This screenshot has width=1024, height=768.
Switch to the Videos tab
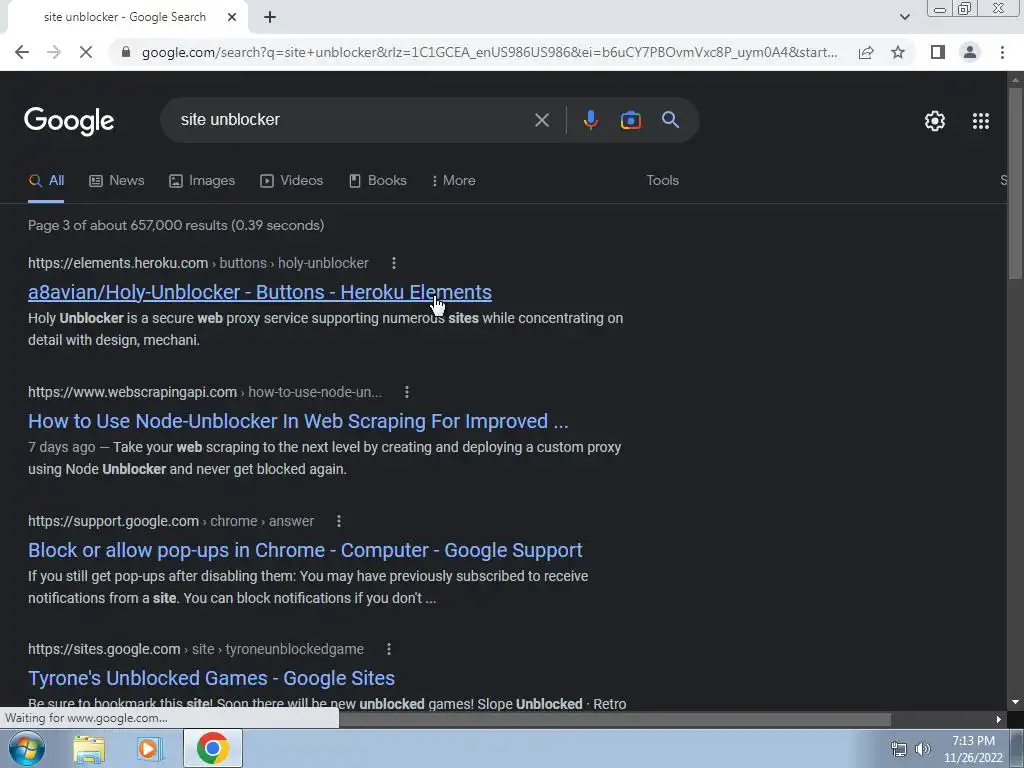tap(291, 181)
